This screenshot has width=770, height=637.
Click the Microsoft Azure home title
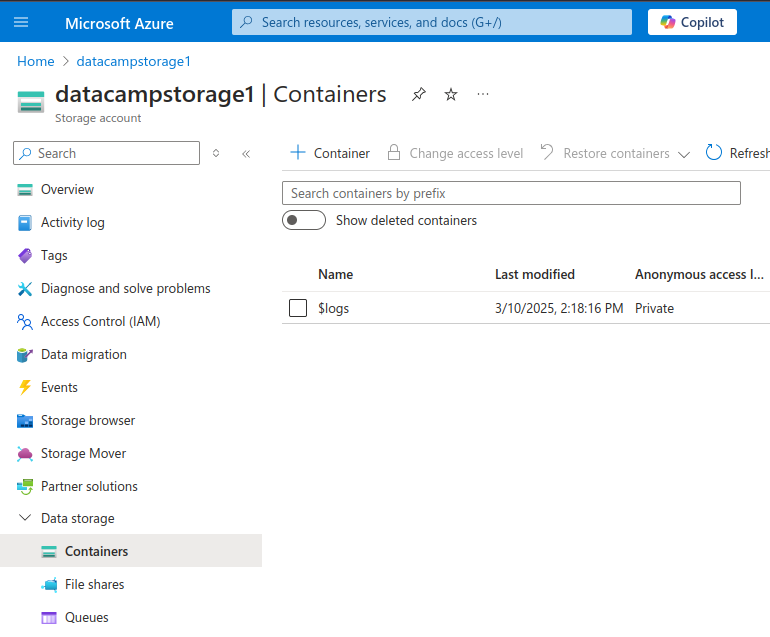(119, 23)
